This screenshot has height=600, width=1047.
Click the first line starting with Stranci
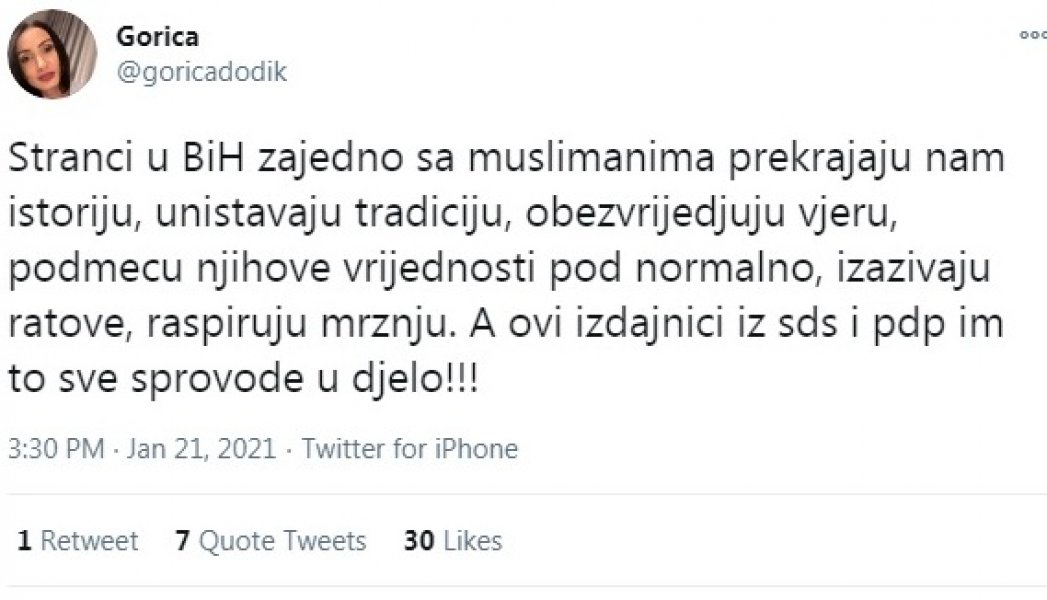click(x=500, y=156)
